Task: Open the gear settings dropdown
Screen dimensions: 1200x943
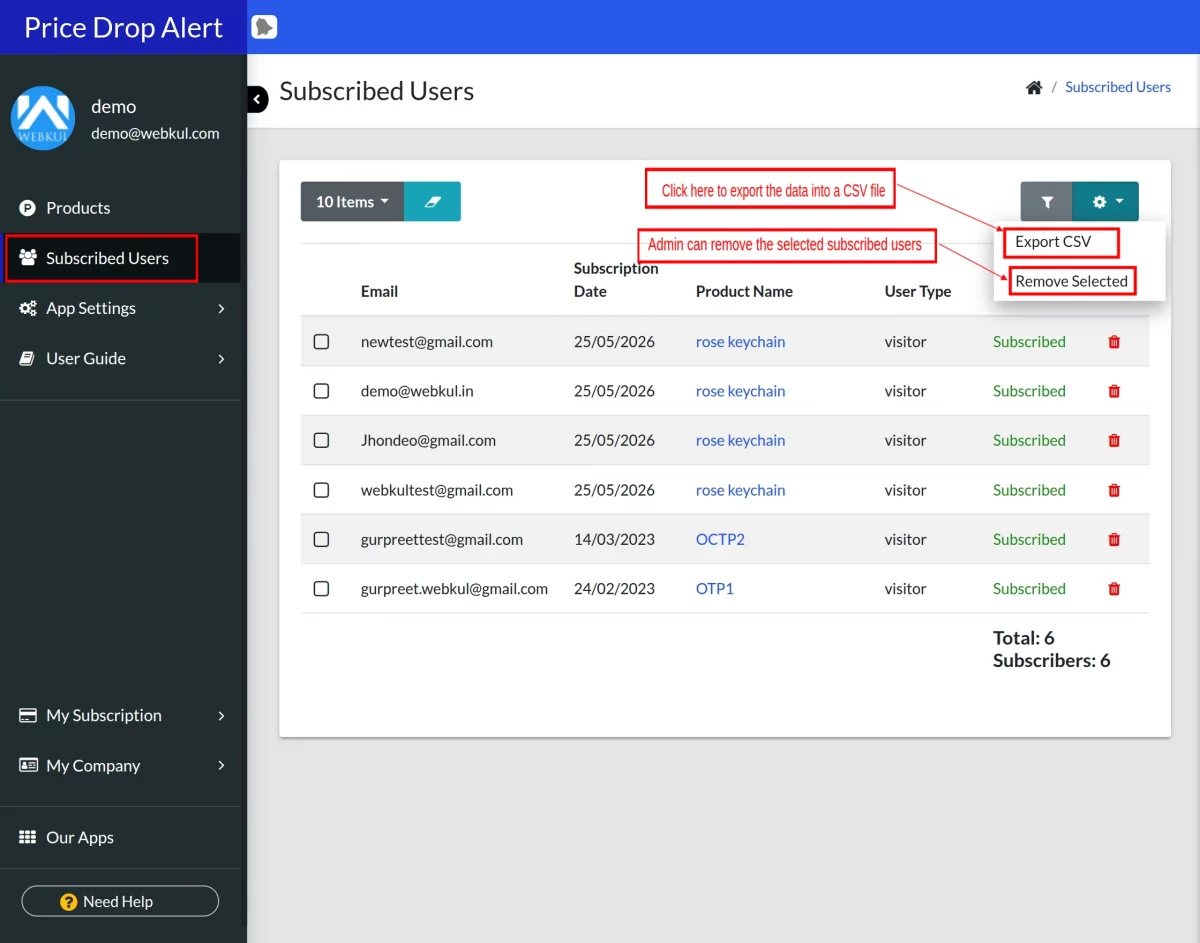Action: [x=1106, y=202]
